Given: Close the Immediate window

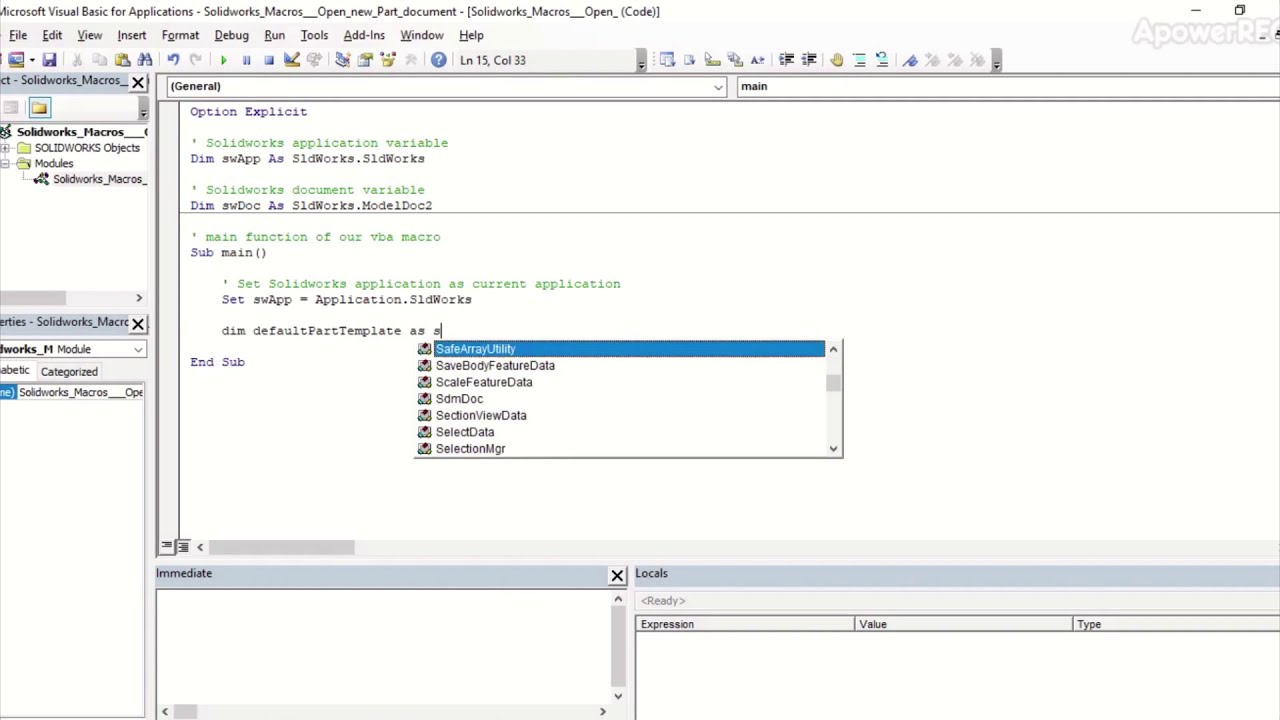Looking at the screenshot, I should (617, 575).
